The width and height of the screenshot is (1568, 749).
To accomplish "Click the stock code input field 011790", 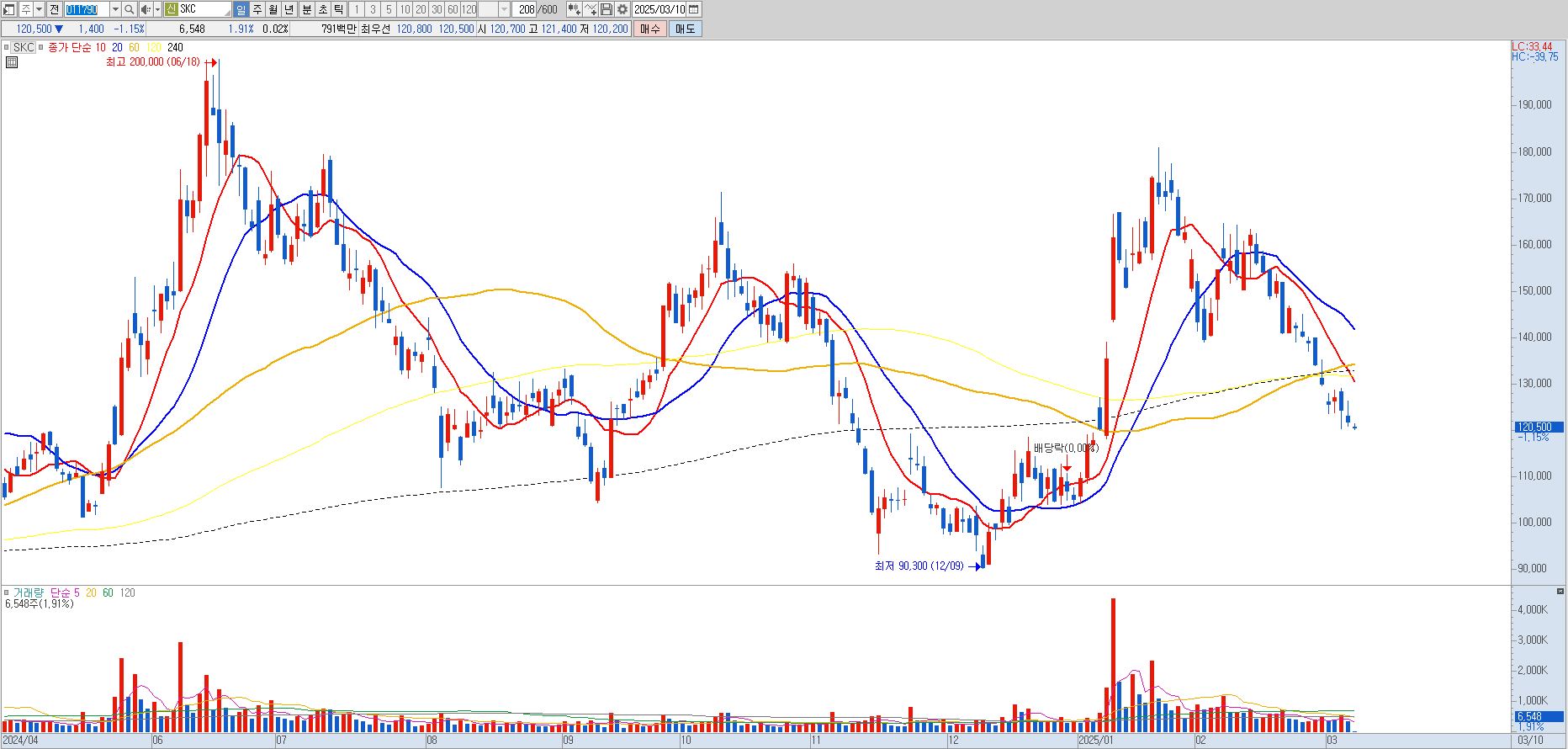I will coord(87,9).
